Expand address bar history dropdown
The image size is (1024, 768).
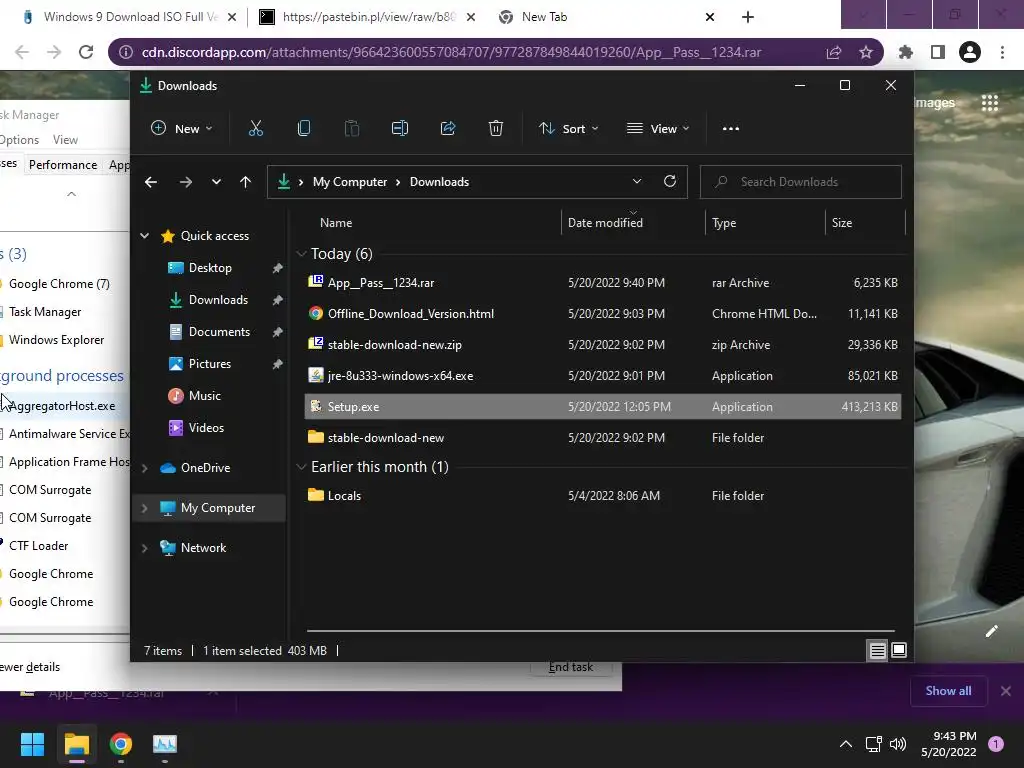(x=637, y=182)
